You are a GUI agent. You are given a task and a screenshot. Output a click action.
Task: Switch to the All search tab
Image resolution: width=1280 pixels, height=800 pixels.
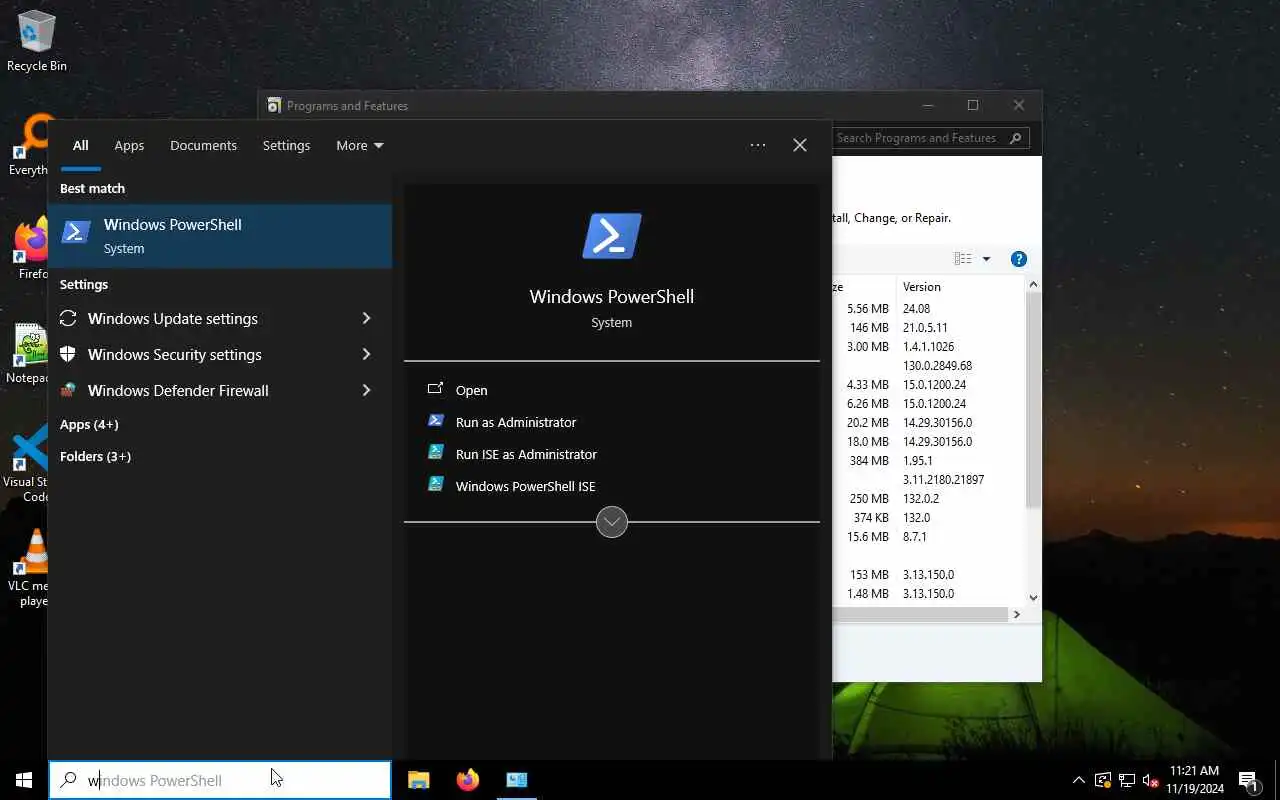click(x=80, y=145)
